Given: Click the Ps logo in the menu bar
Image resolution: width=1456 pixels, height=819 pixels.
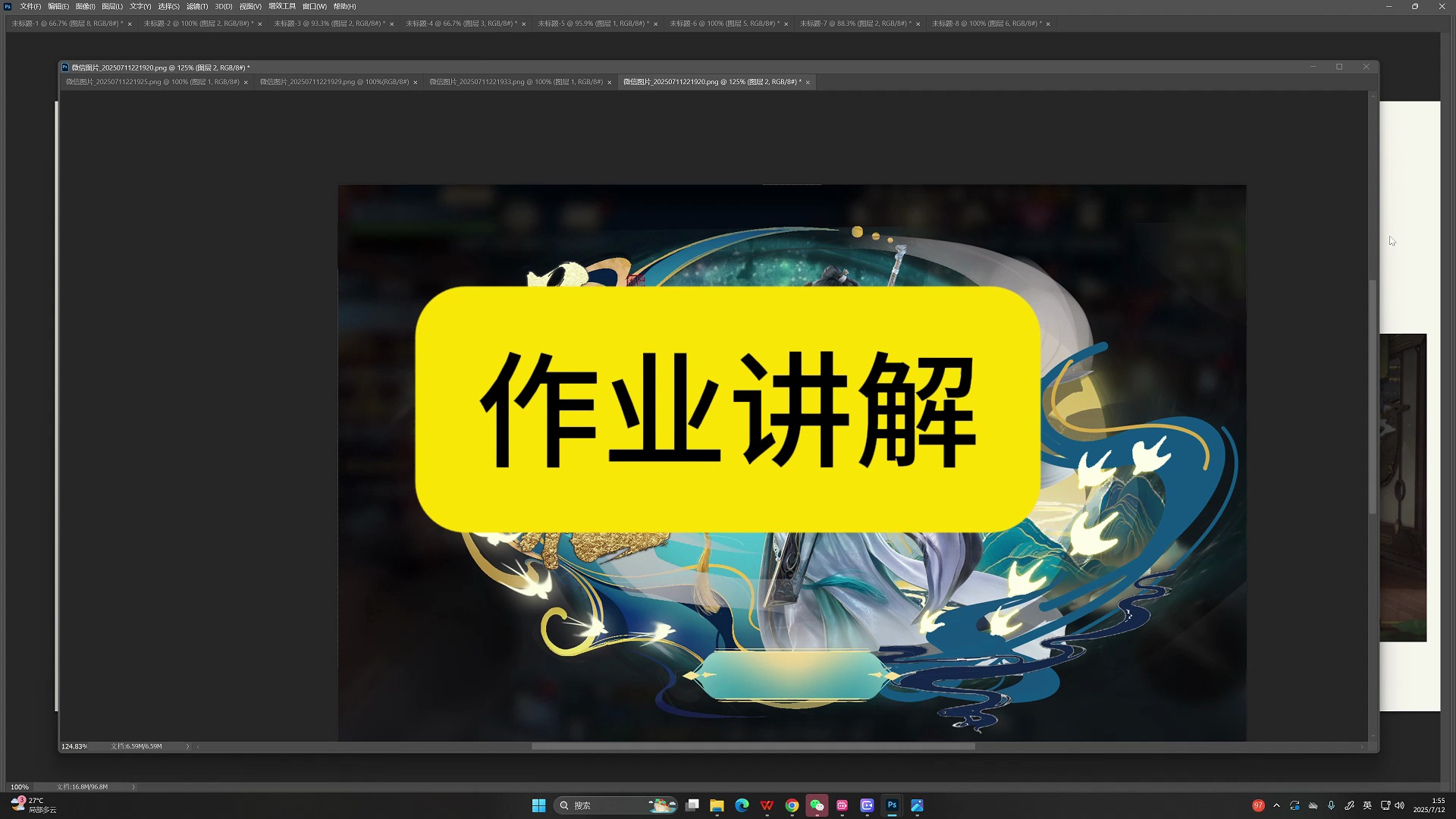Looking at the screenshot, I should (x=8, y=6).
